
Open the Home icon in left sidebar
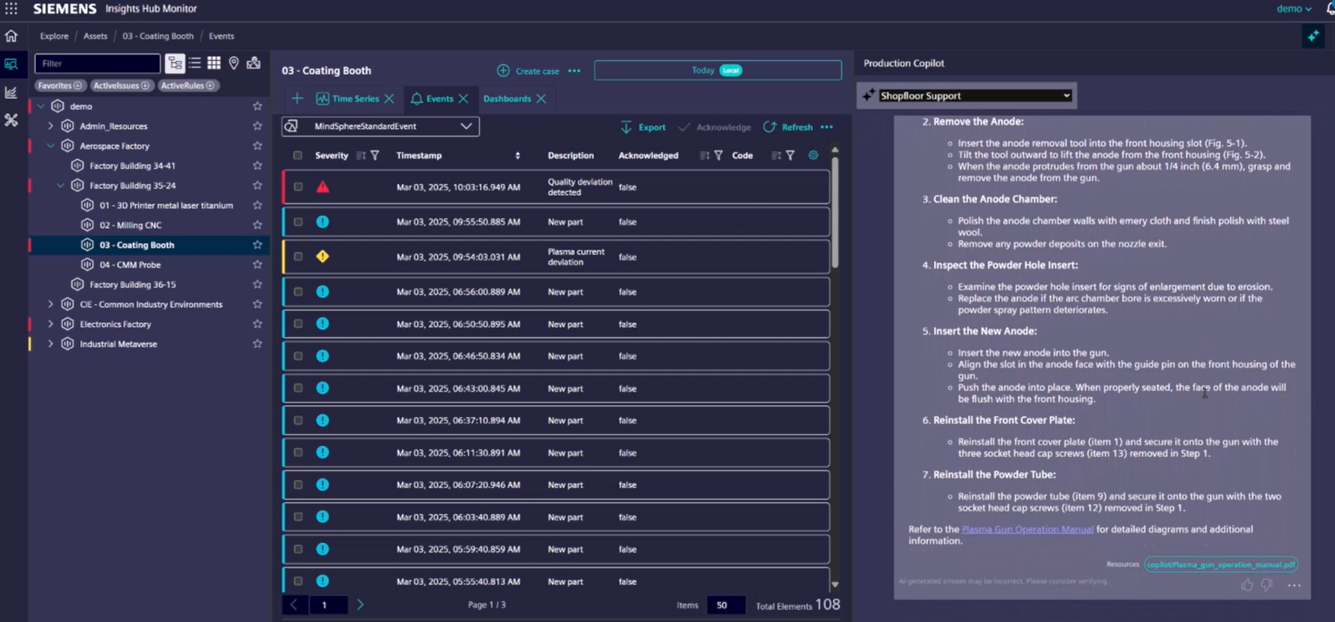tap(11, 36)
